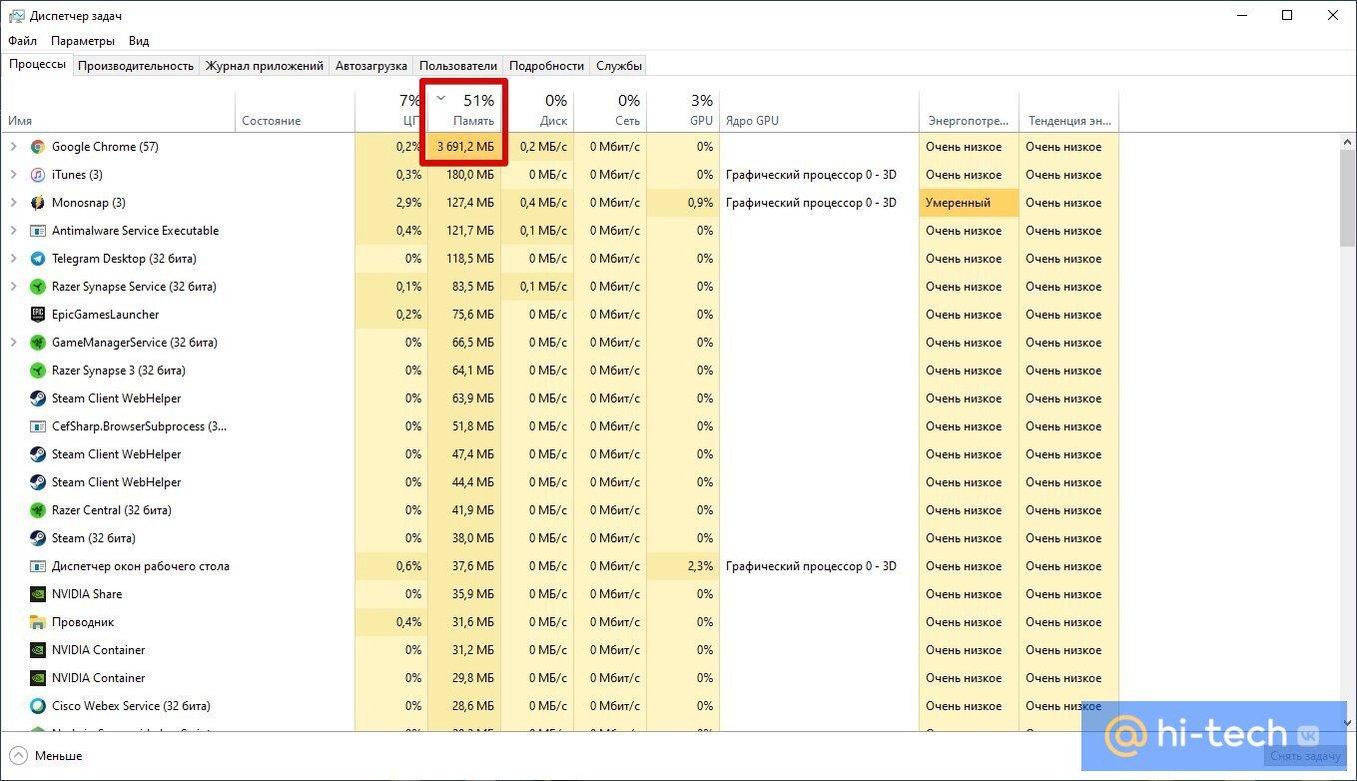Click the iTunes process icon

coord(38,175)
